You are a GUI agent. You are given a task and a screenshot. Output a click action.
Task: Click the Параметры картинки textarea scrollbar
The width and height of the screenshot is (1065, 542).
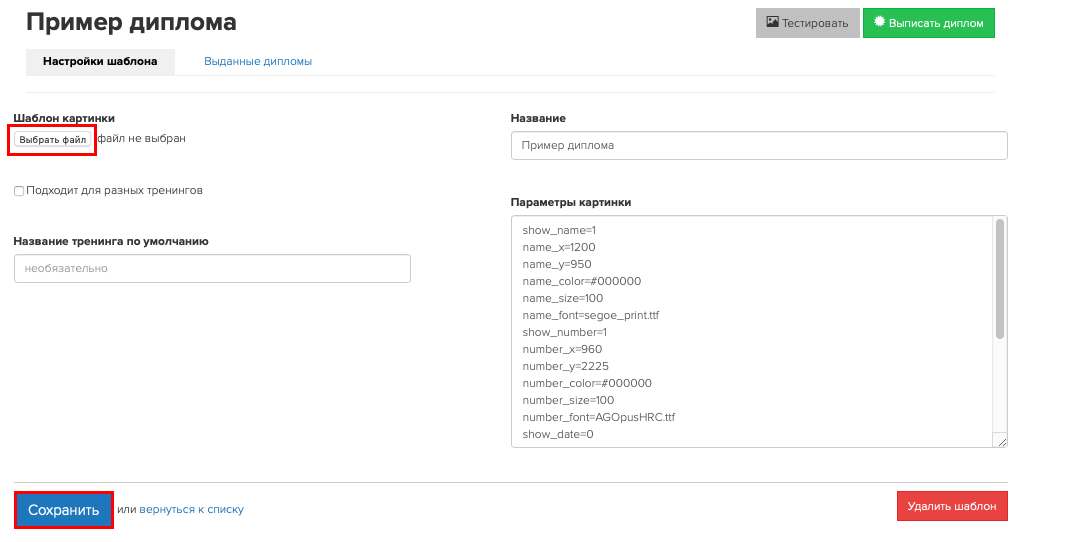click(1000, 279)
